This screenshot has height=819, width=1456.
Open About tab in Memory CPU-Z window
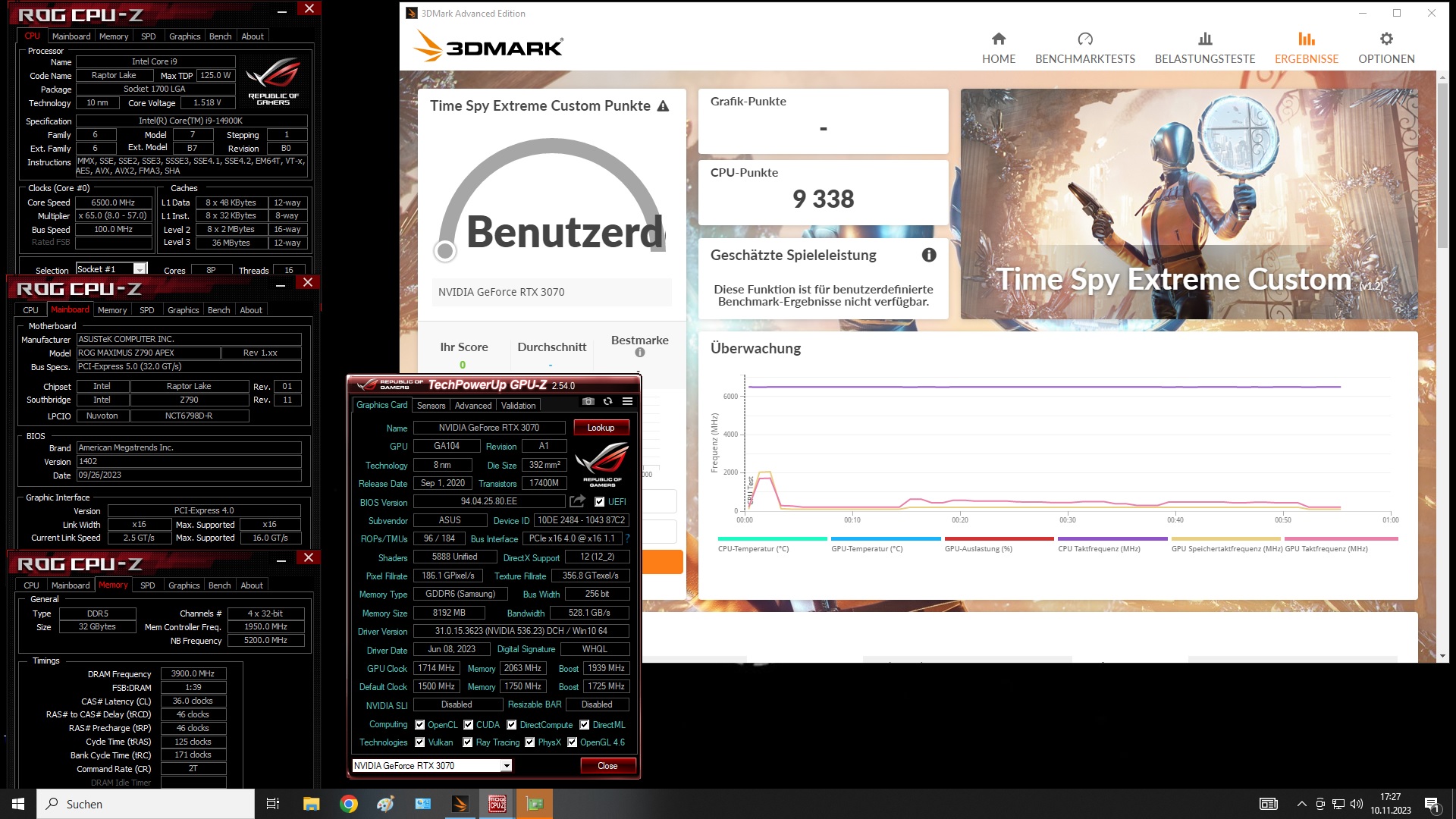[x=251, y=585]
